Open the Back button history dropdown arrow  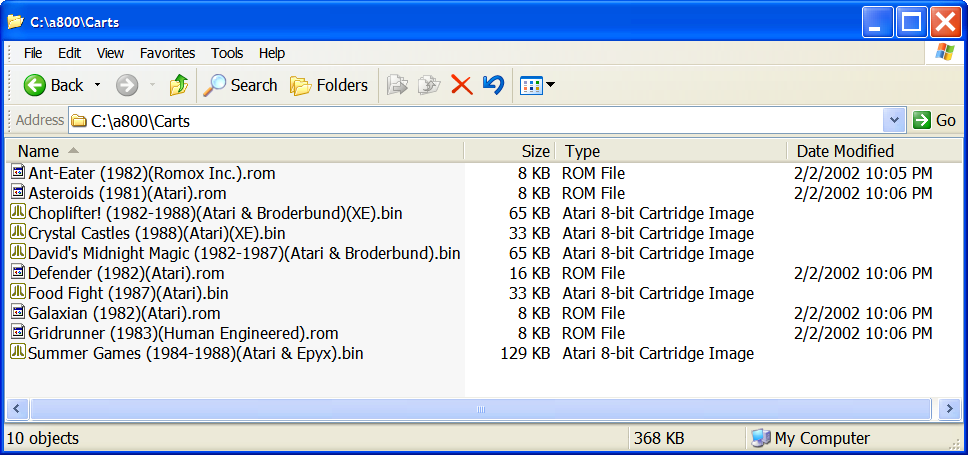click(98, 85)
